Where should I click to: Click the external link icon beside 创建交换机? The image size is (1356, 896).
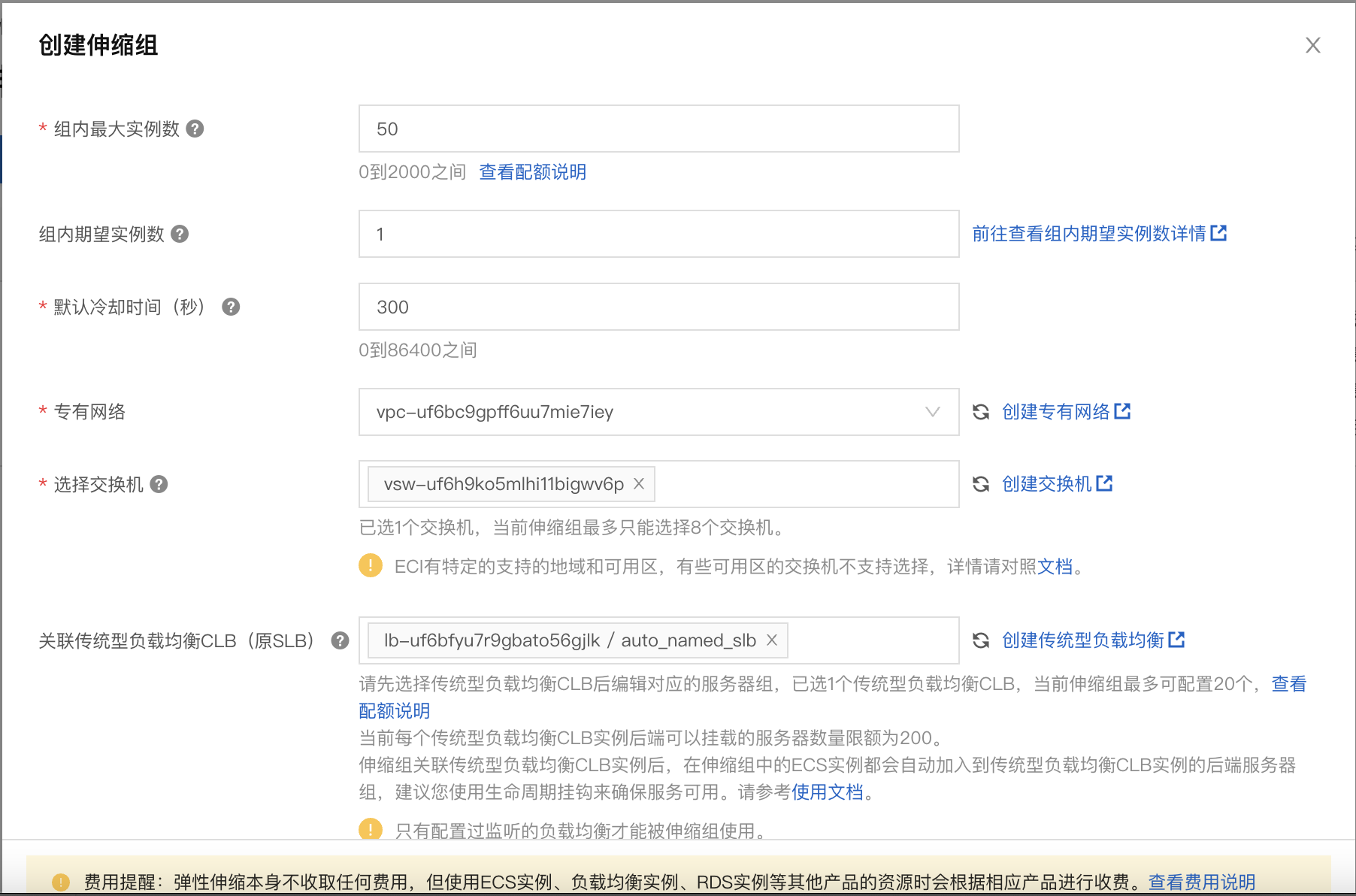(x=1104, y=483)
